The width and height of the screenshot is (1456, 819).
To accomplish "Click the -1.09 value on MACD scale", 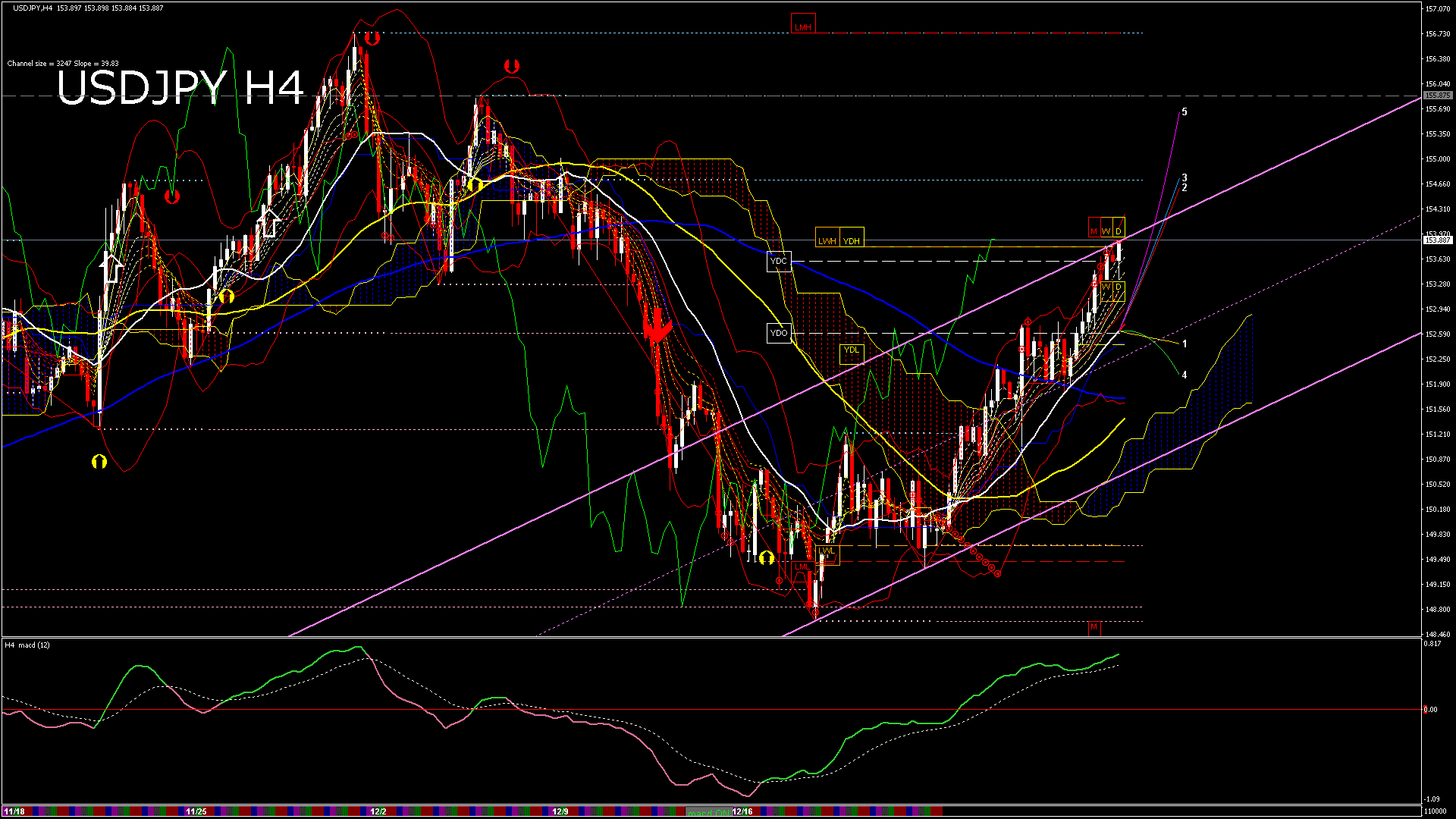I will click(1432, 799).
